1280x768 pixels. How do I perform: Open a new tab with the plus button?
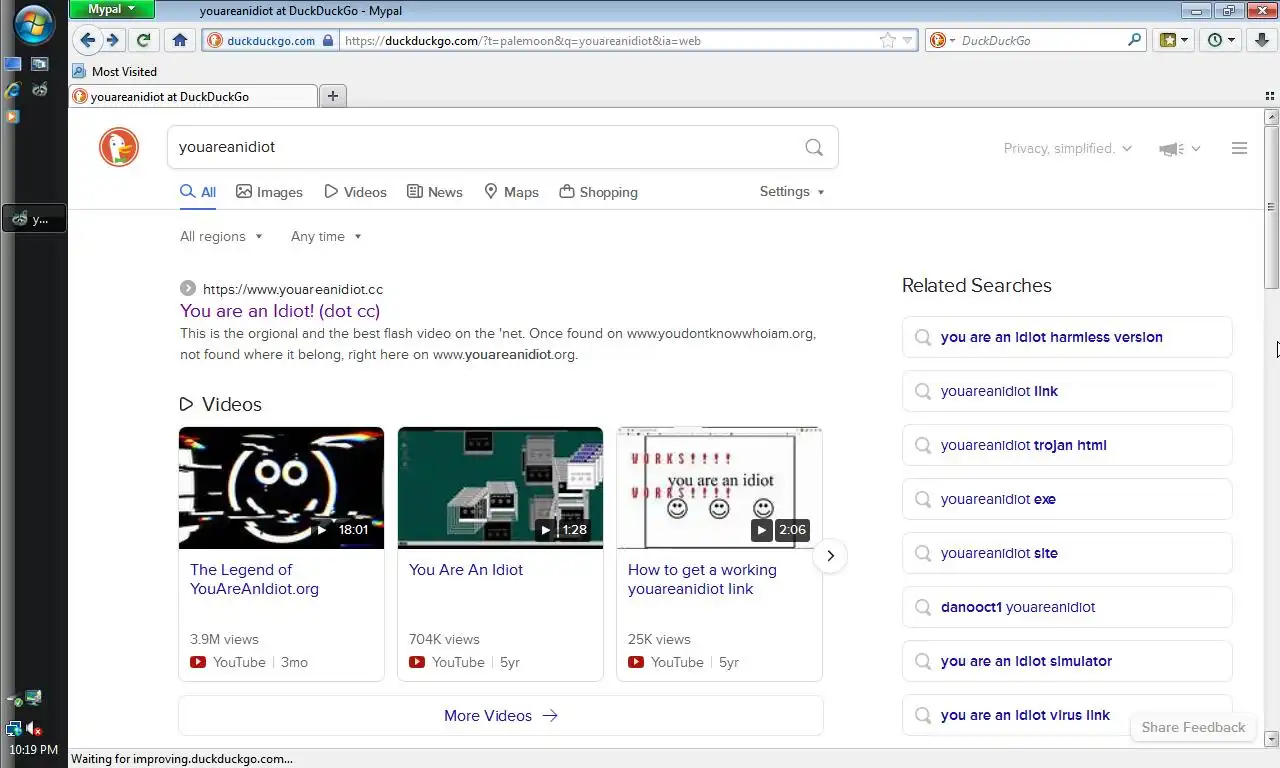[333, 96]
